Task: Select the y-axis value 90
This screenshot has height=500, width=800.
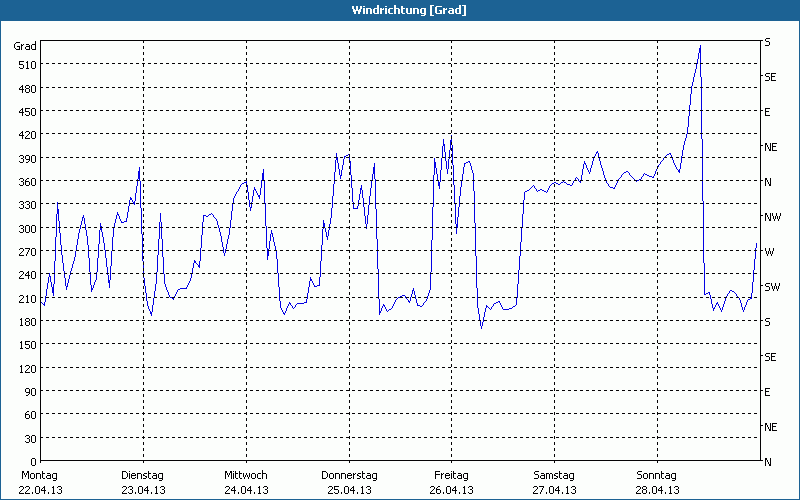Action: [31, 392]
